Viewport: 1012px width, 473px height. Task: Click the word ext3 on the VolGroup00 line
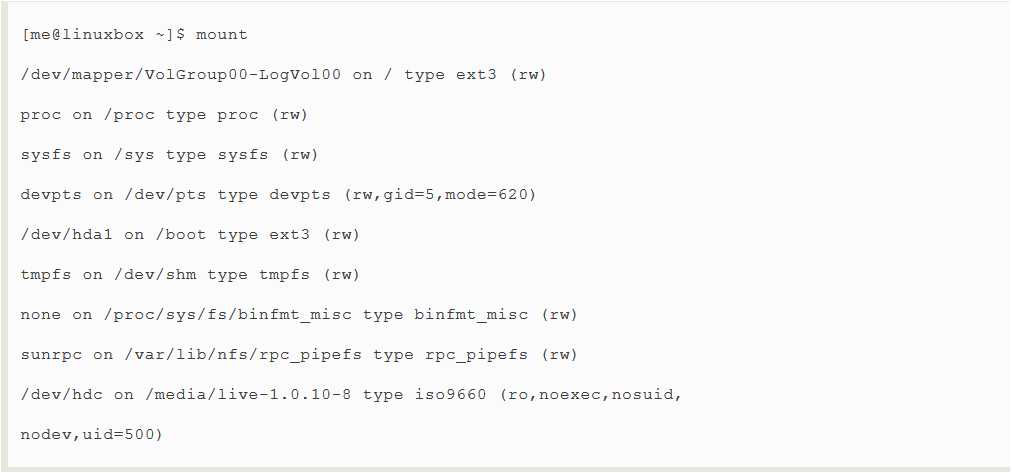(476, 75)
